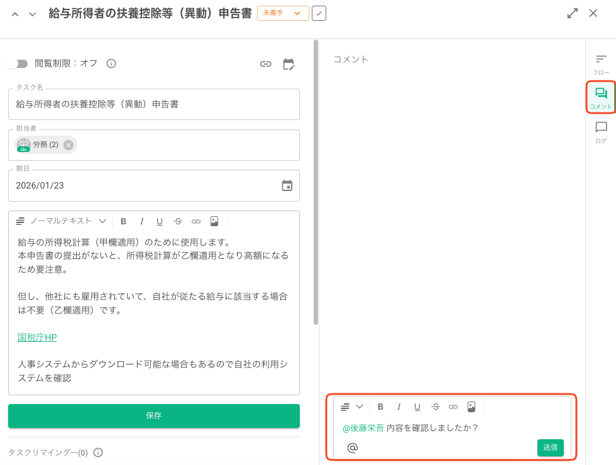Insert image in description editor
The width and height of the screenshot is (616, 465).
point(214,221)
